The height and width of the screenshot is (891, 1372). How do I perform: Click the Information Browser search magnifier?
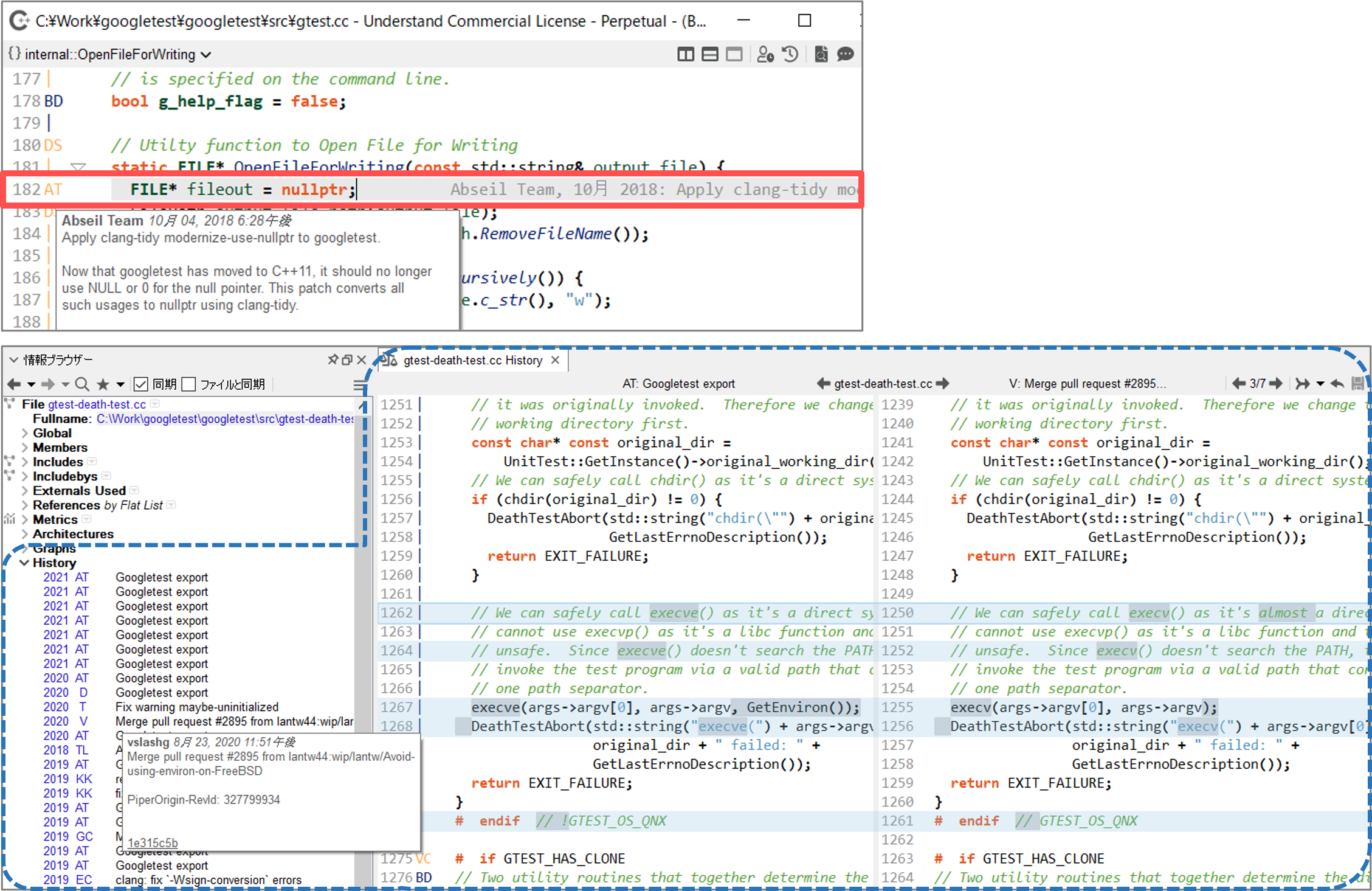tap(82, 384)
